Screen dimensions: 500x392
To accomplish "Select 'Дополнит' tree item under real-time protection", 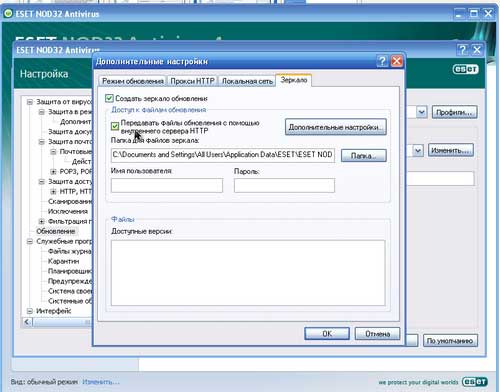I will 76,122.
